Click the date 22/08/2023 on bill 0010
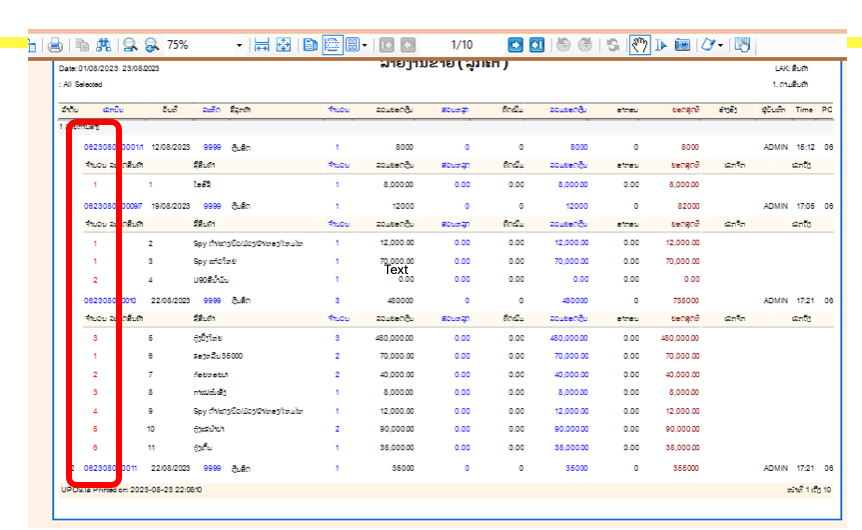Image resolution: width=862 pixels, height=530 pixels. (170, 301)
